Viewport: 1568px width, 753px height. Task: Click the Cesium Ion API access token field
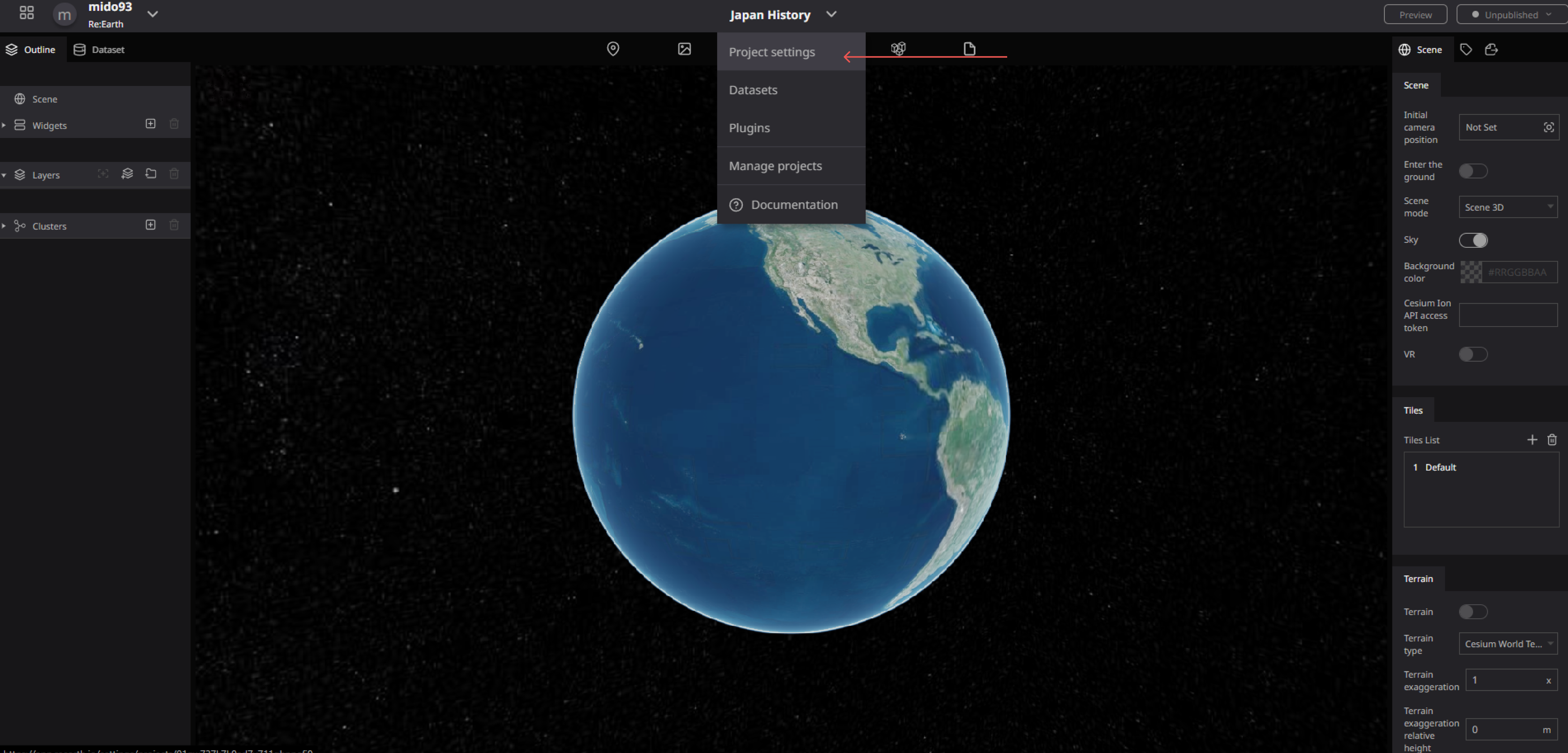click(x=1508, y=315)
